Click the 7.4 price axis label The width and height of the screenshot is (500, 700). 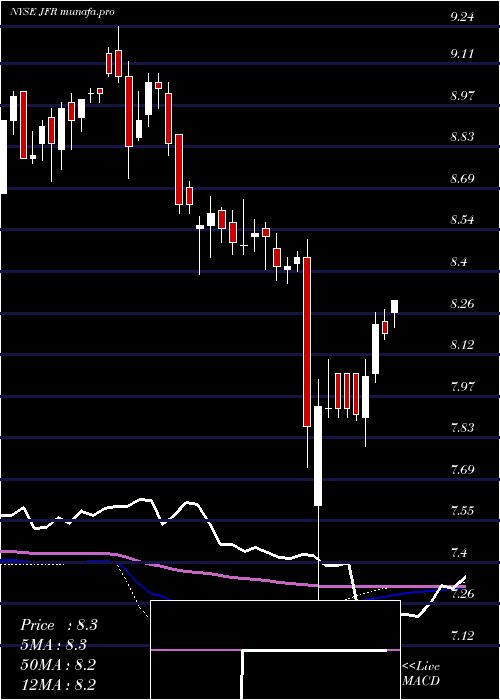458,552
